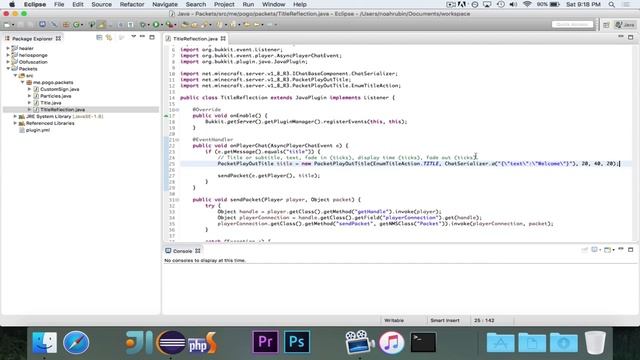Collapse the Packets project

point(8,69)
